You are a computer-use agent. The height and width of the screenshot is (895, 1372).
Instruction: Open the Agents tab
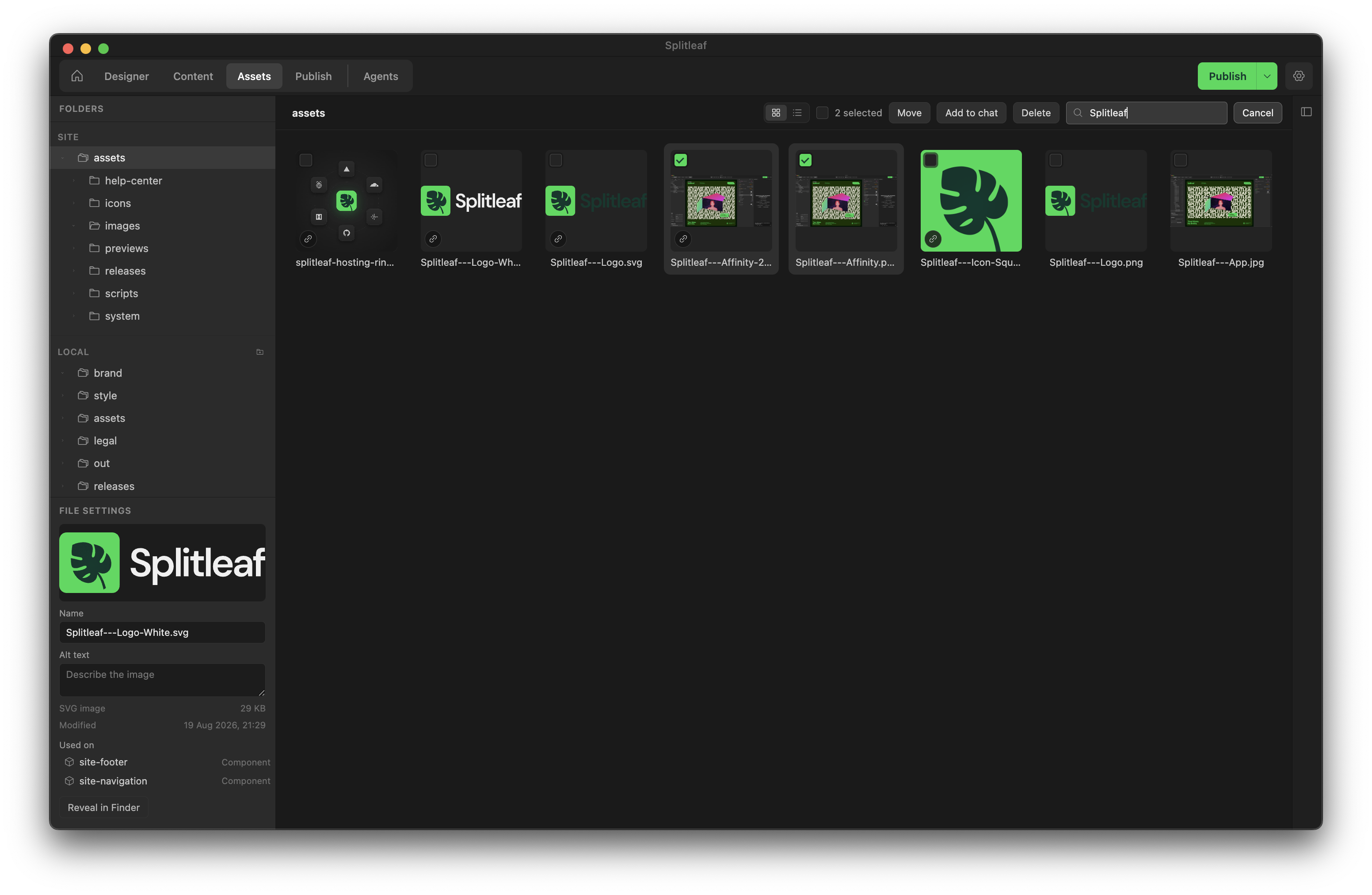pos(381,76)
